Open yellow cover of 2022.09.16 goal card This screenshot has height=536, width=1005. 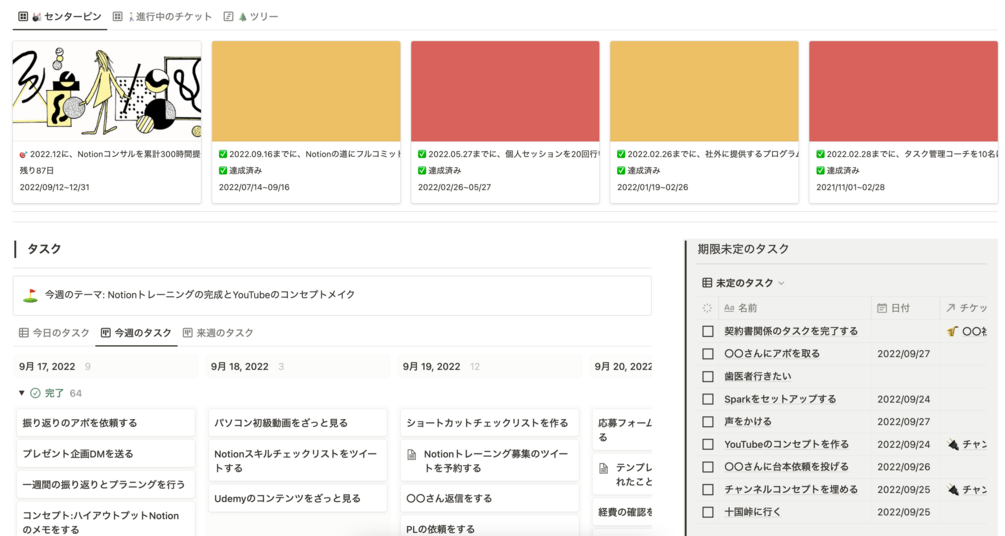(306, 92)
